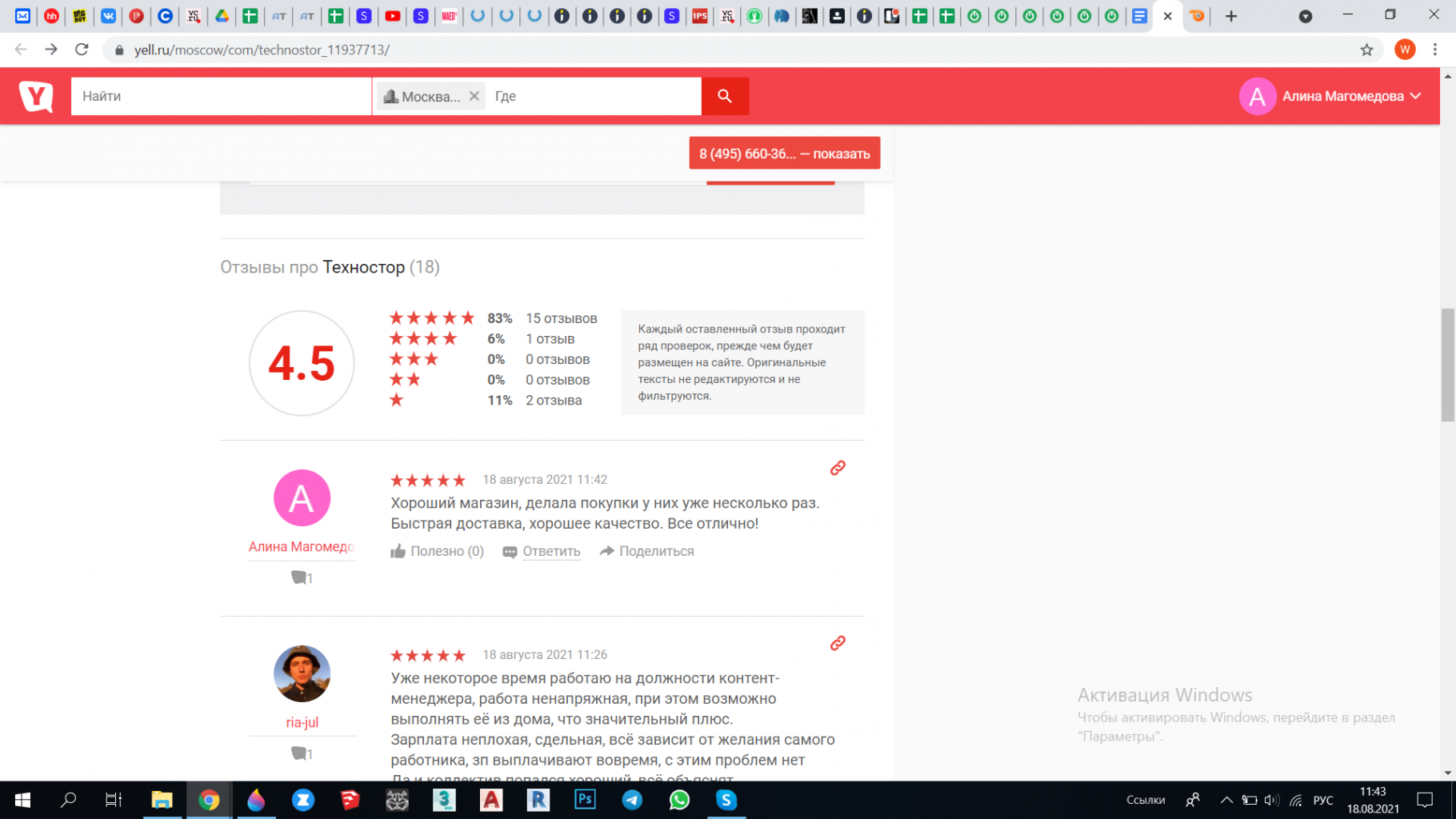Open the Chrome three-dot menu

(x=1435, y=50)
